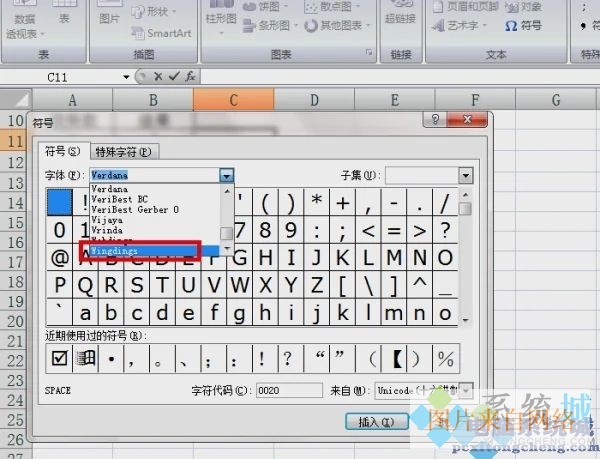Click the 字符代码 character code field
600x459 pixels.
click(x=288, y=390)
